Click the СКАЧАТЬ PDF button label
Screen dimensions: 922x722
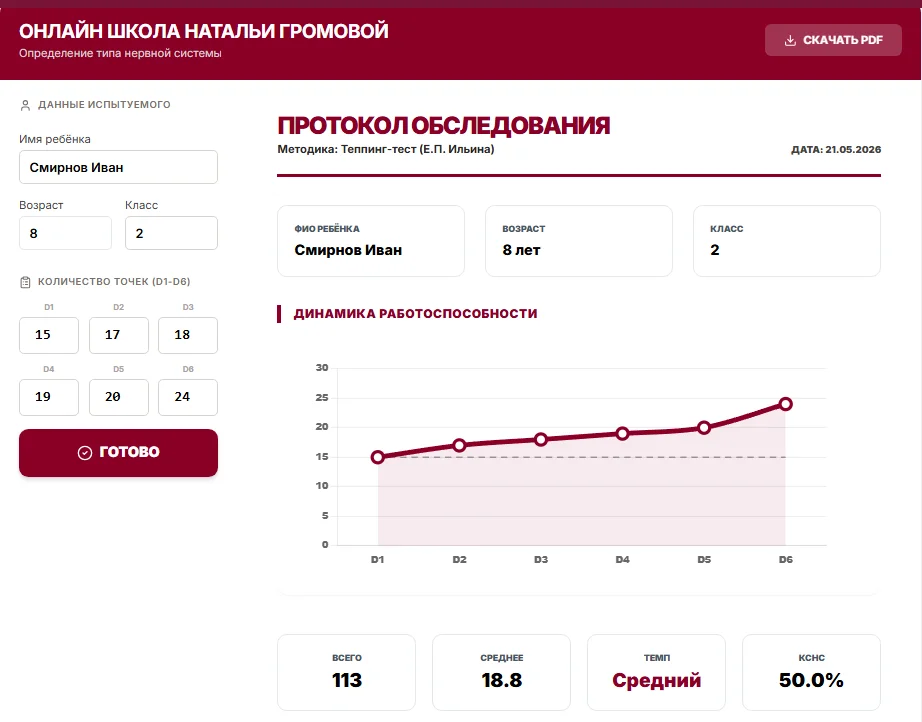843,40
